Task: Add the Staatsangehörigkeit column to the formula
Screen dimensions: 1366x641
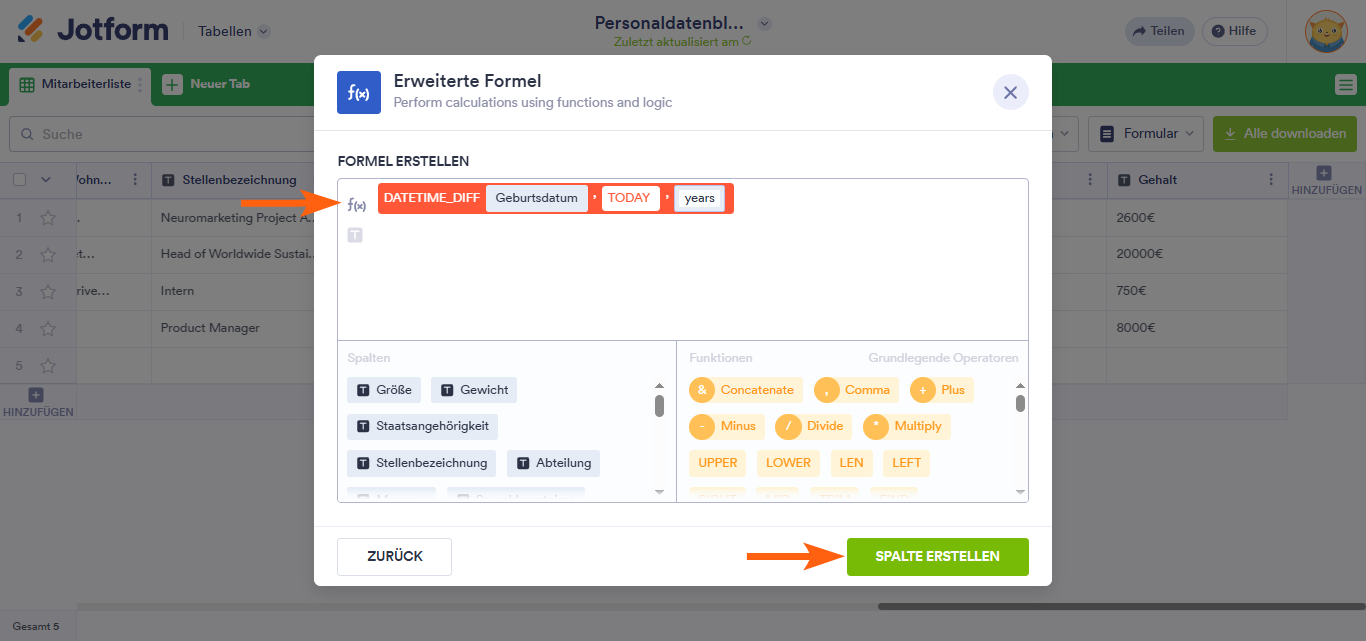Action: (423, 426)
